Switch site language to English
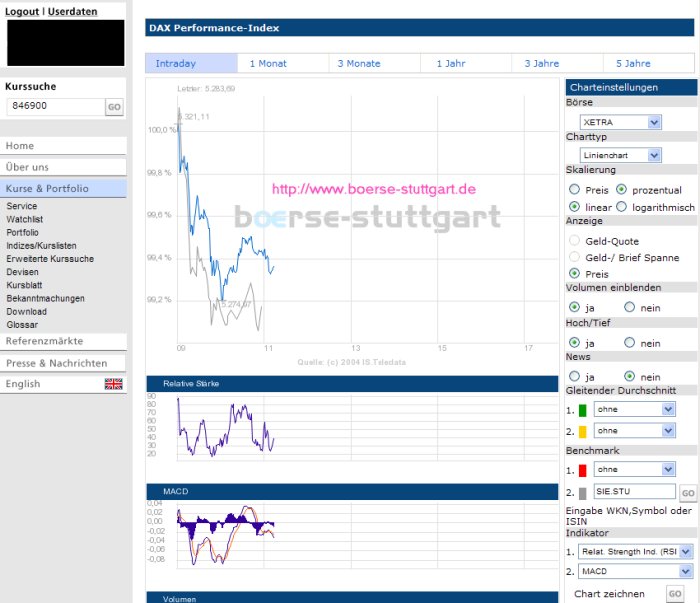Image resolution: width=700 pixels, height=603 pixels. pyautogui.click(x=23, y=384)
